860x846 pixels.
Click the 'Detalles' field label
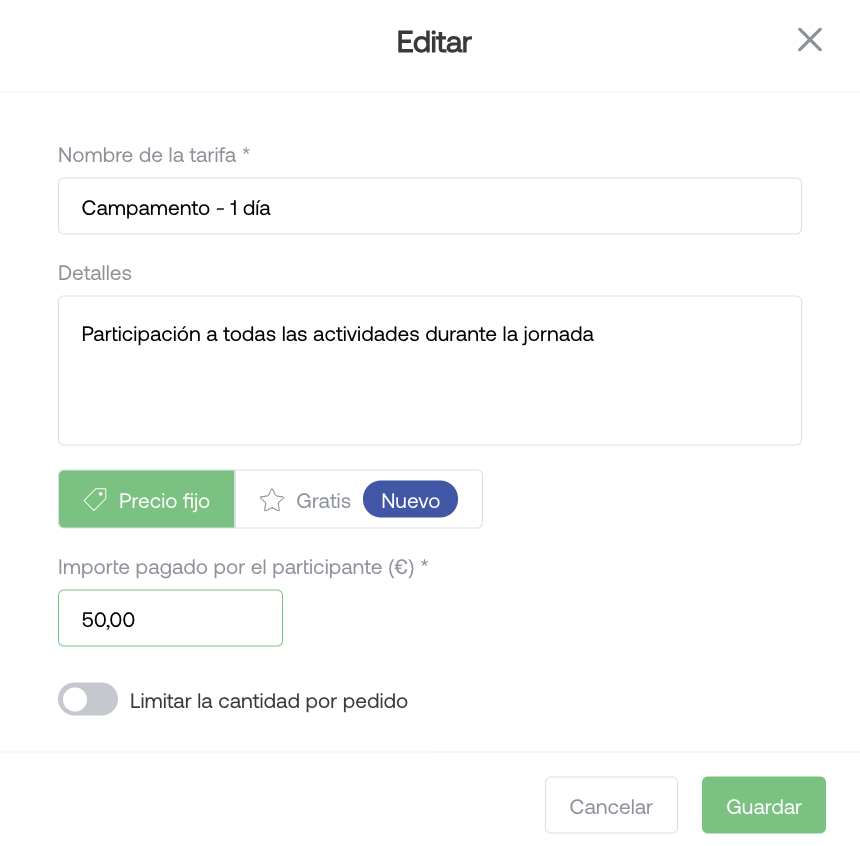(95, 273)
